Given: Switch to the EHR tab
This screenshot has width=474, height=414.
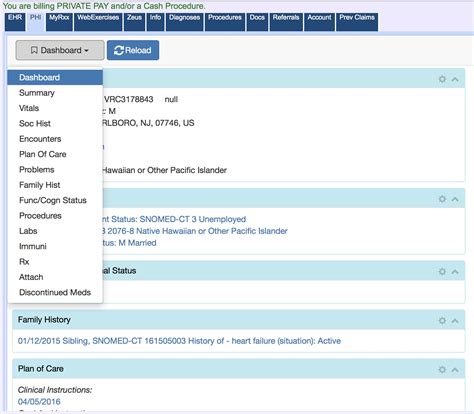Looking at the screenshot, I should point(15,22).
